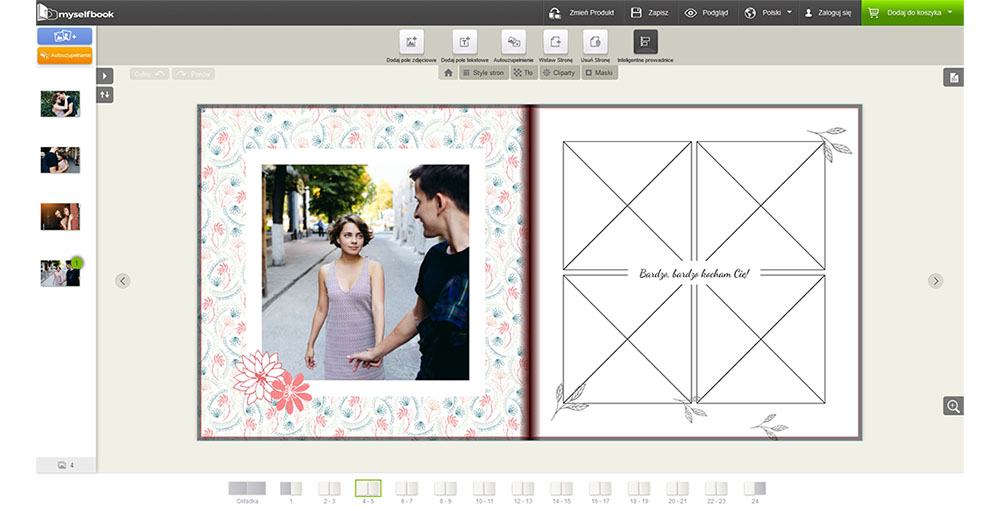Toggle Inteligentne prowadnice guides
This screenshot has width=1000, height=511.
point(645,42)
